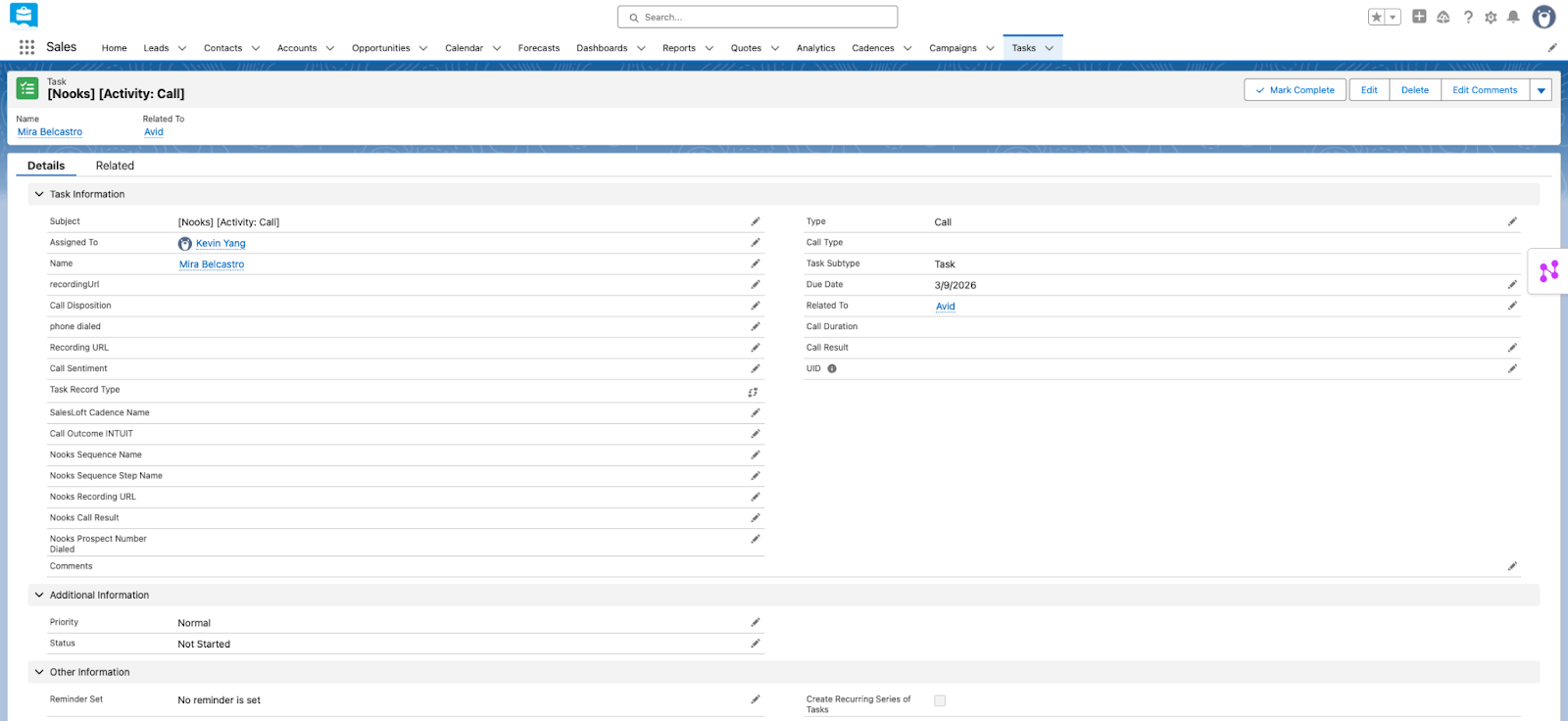
Task: Open Mira Belcastro link in Name field row
Action: (x=212, y=264)
